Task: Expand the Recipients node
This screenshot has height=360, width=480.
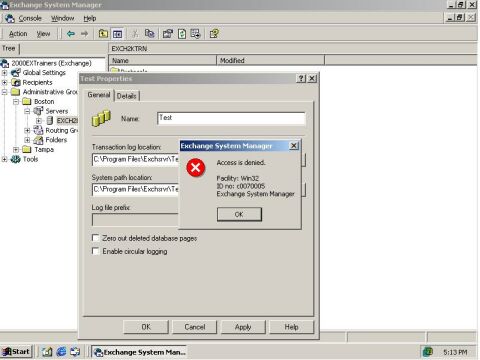Action: (x=4, y=82)
